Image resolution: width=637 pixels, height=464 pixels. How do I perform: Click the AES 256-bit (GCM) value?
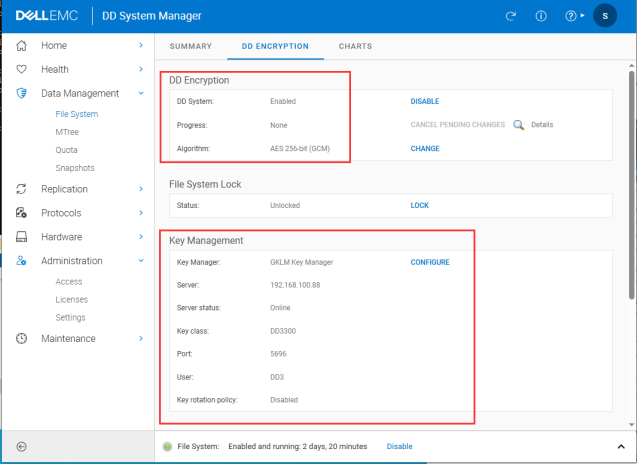300,149
